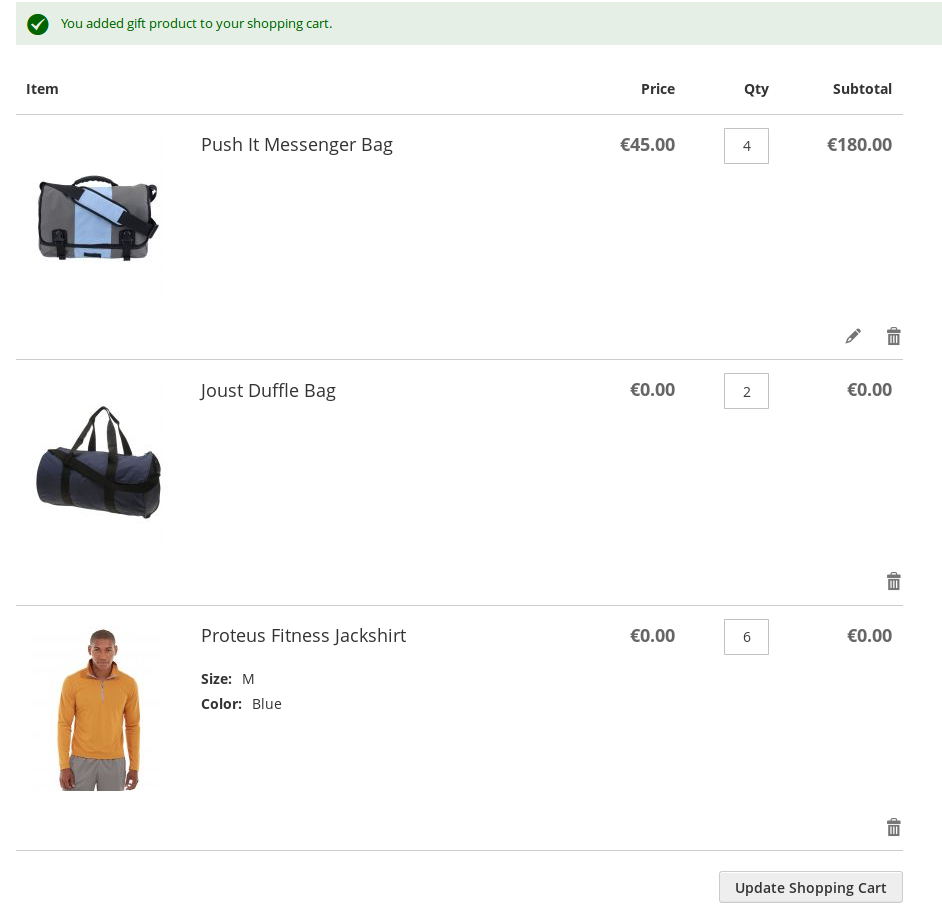Click the edit pencil for Push It Messenger Bag
Screen dimensions: 942x915
pyautogui.click(x=852, y=336)
